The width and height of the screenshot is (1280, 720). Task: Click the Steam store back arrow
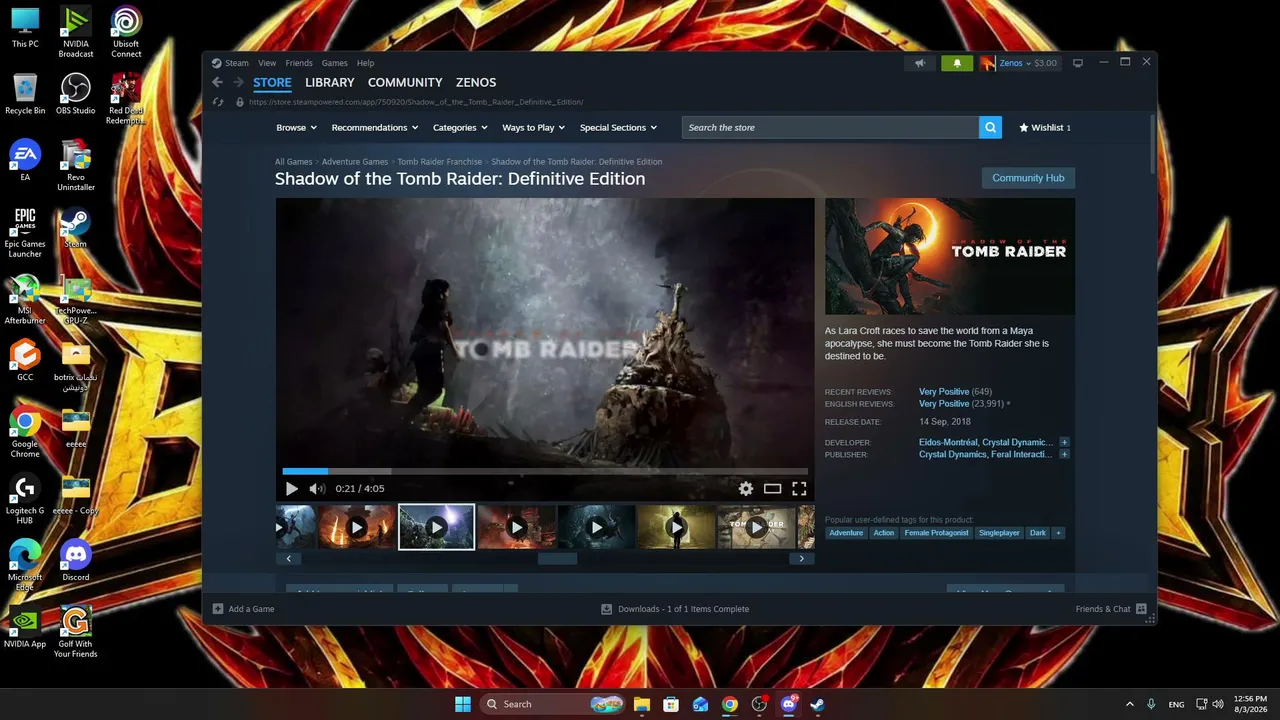[217, 82]
